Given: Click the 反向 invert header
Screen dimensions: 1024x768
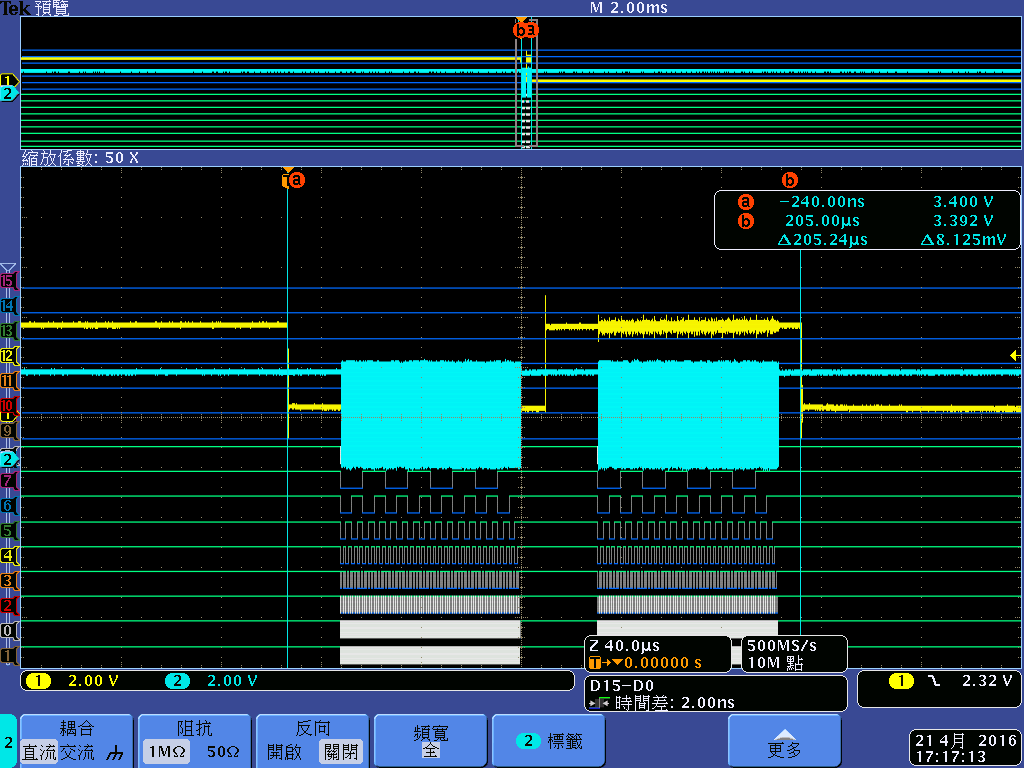Looking at the screenshot, I should click(x=313, y=728).
